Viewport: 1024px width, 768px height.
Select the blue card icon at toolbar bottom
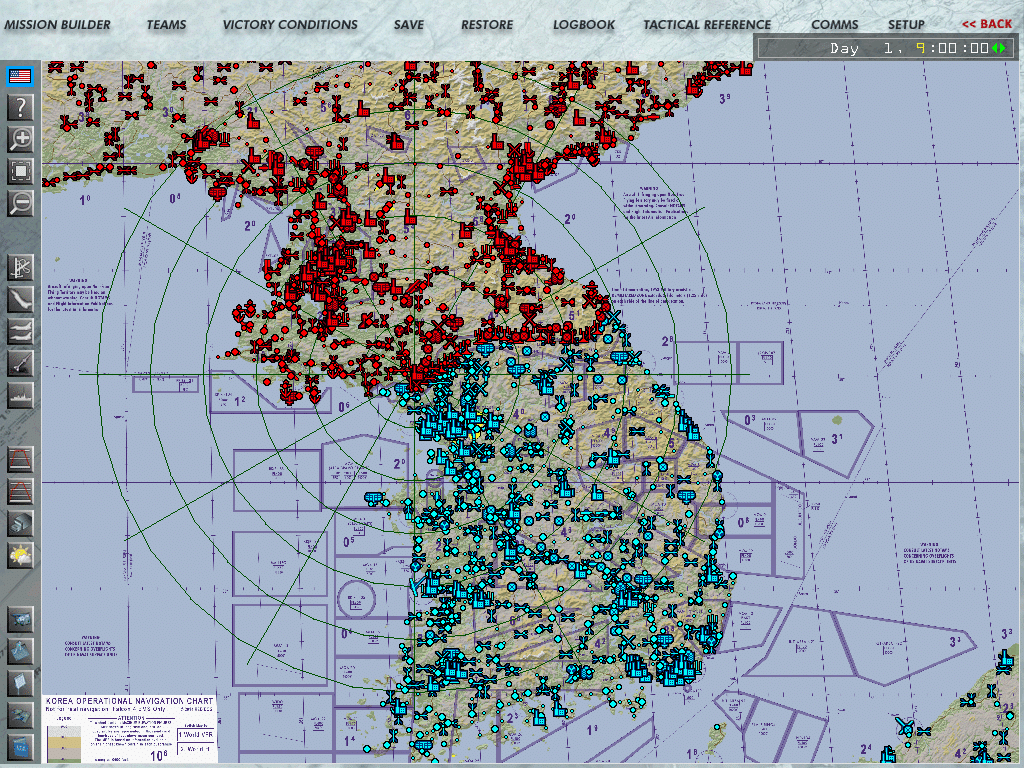click(20, 746)
